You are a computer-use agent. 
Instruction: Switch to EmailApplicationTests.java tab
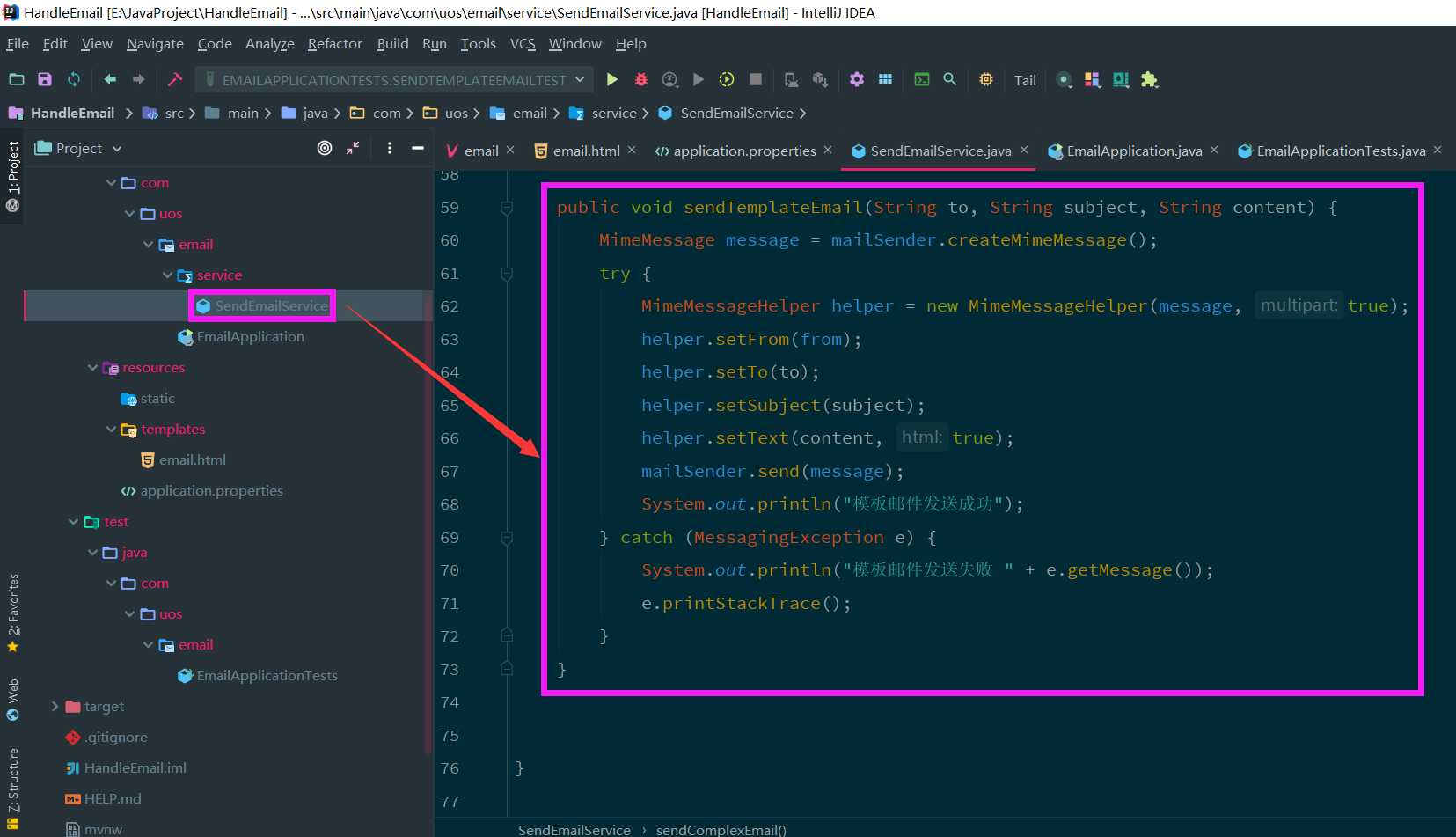[1341, 151]
